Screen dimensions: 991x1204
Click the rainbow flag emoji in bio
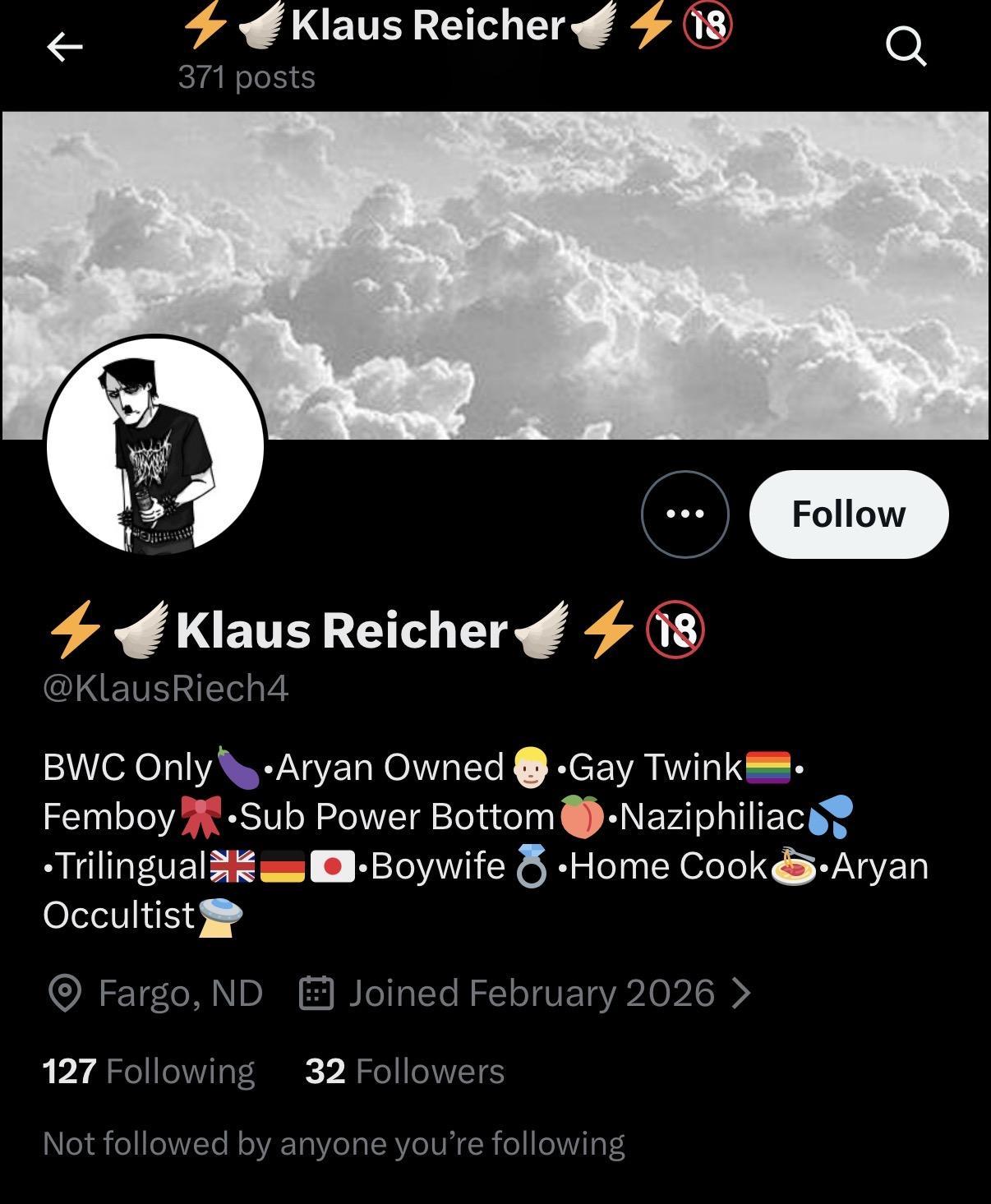(767, 768)
